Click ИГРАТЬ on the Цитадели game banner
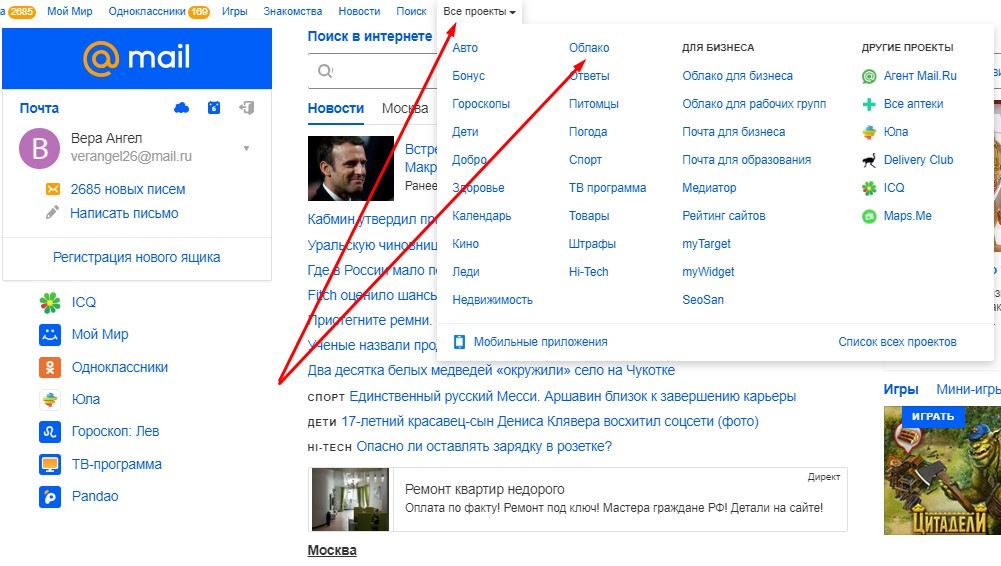 click(x=932, y=416)
